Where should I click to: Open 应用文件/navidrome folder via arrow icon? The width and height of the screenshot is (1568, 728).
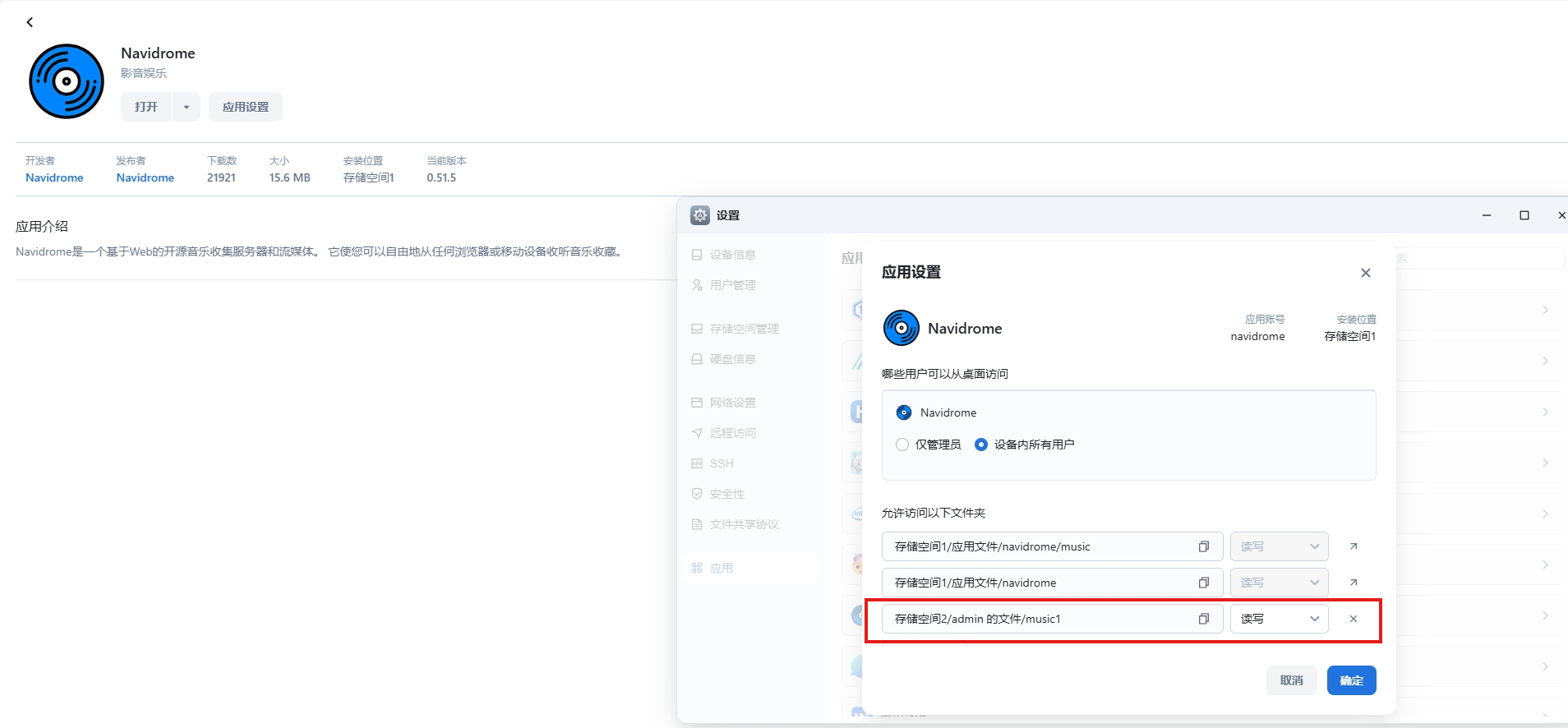tap(1354, 583)
